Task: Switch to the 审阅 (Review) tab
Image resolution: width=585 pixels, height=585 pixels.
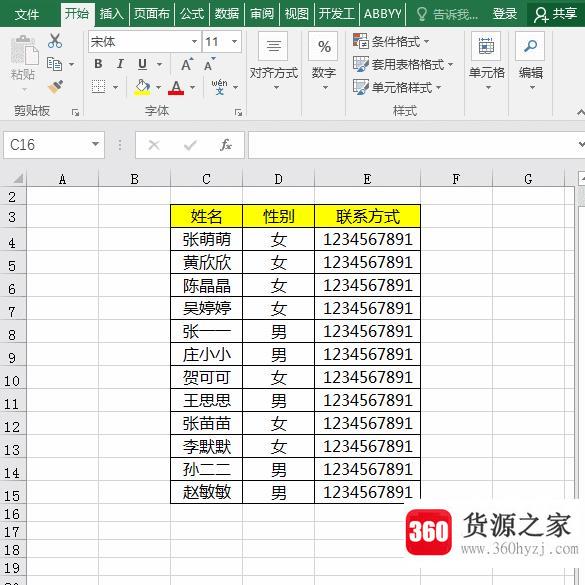Action: tap(262, 14)
